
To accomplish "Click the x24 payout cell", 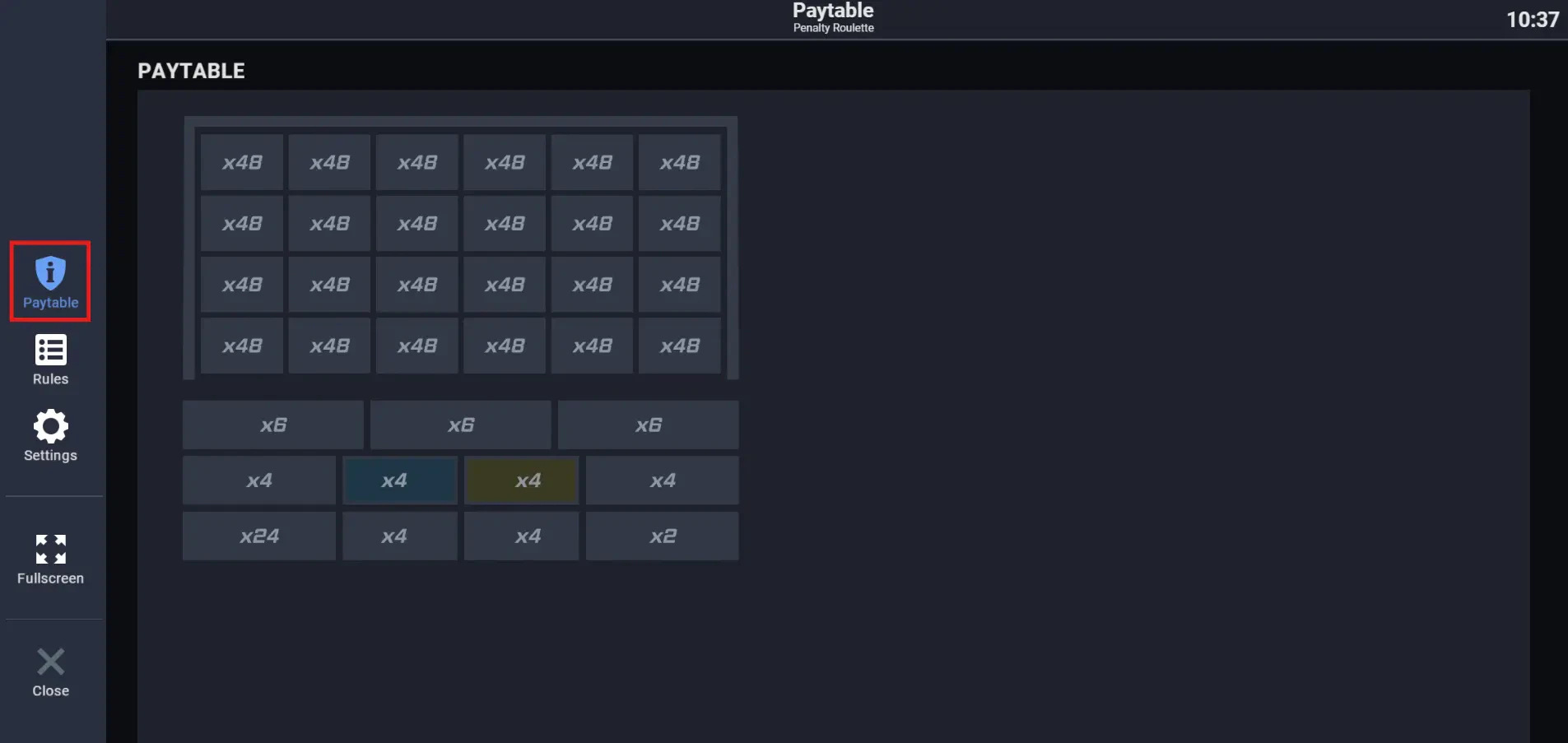I will click(259, 536).
